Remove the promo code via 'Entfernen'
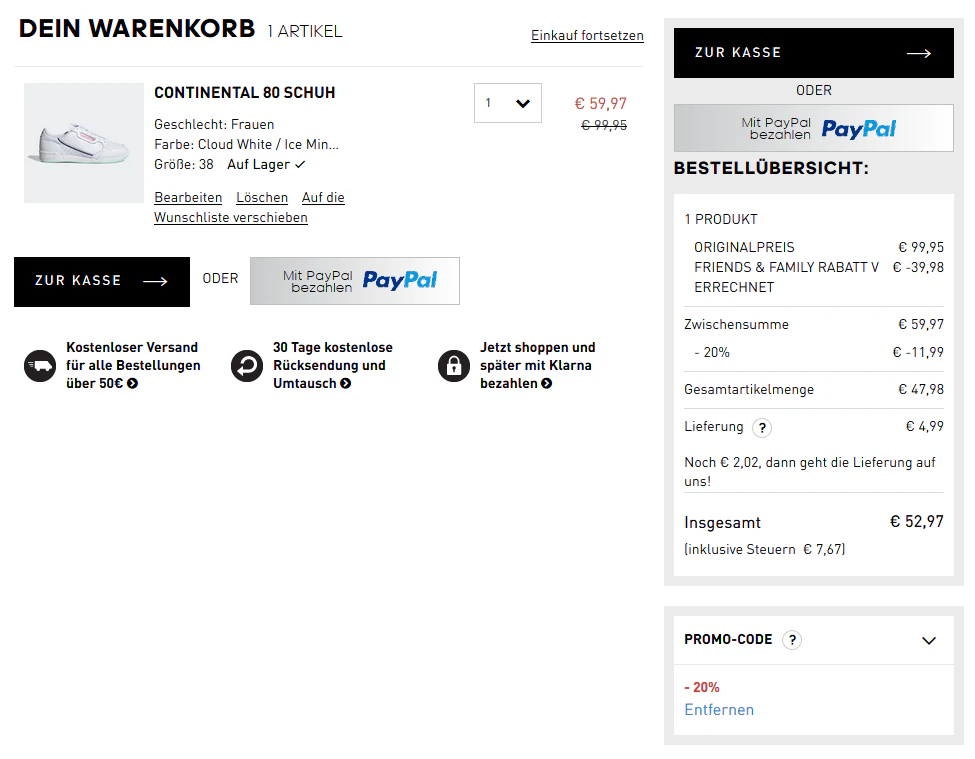This screenshot has width=975, height=759. 719,710
